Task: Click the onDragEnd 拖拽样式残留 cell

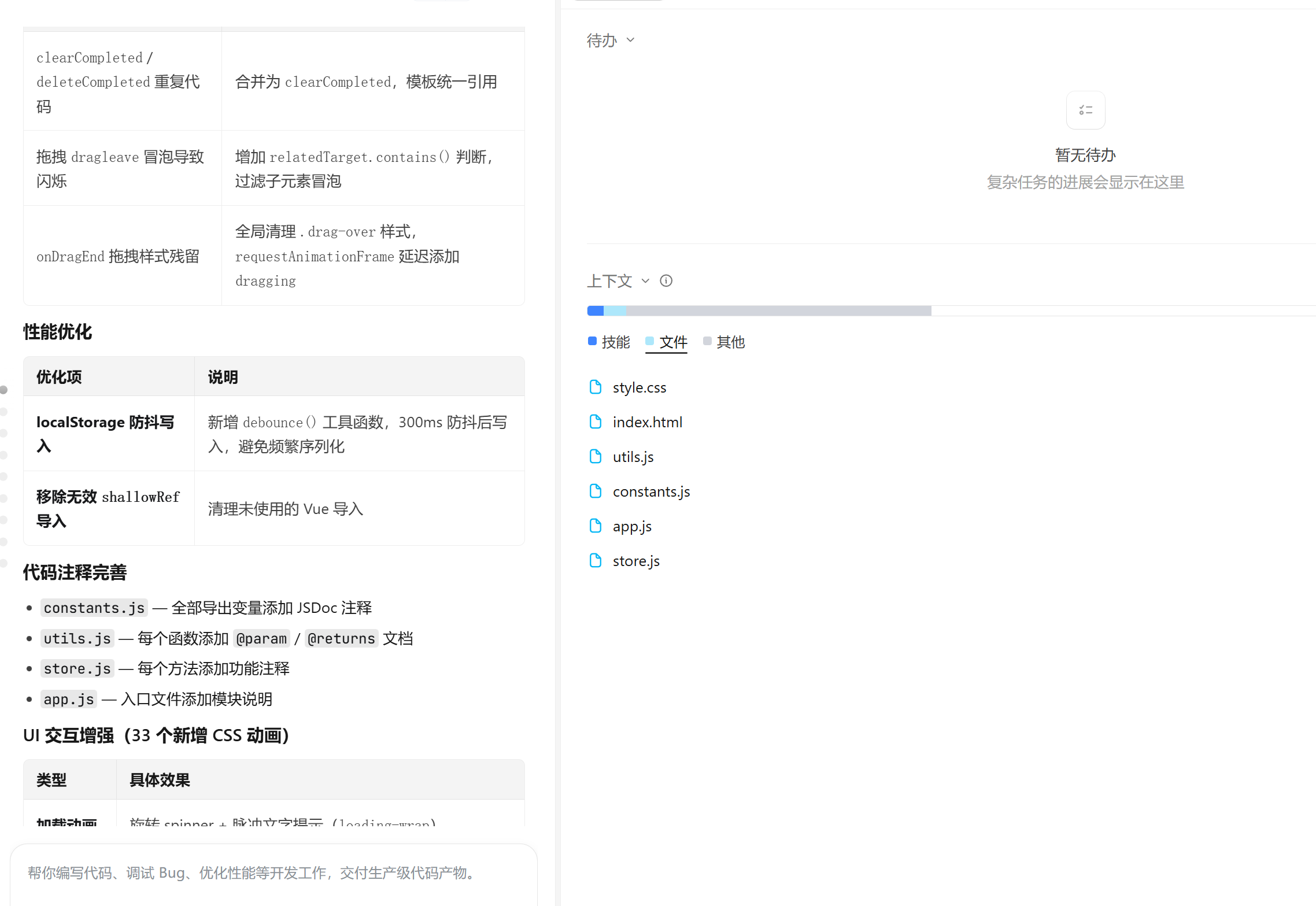Action: [x=123, y=256]
